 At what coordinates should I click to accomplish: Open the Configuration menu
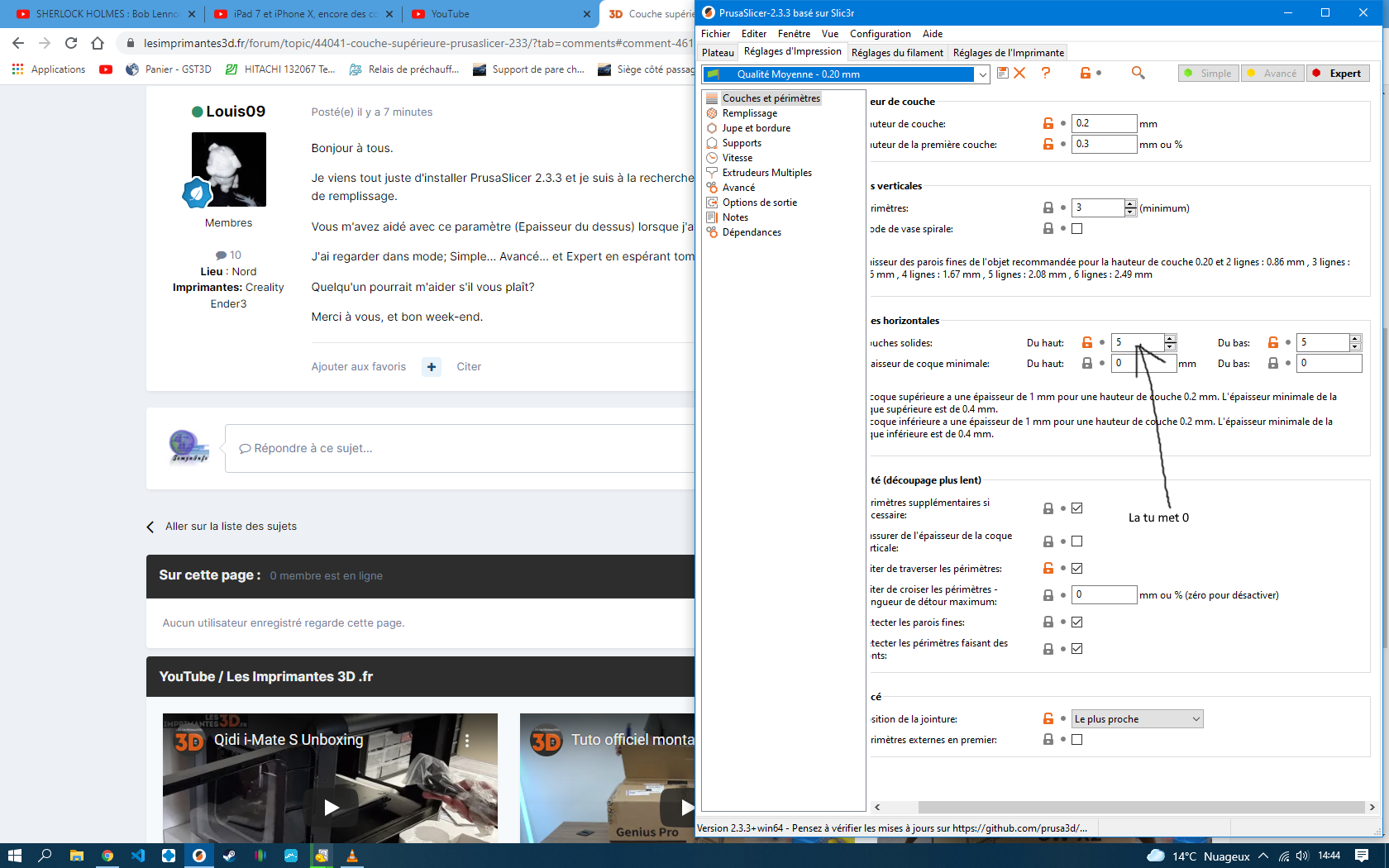(x=880, y=34)
